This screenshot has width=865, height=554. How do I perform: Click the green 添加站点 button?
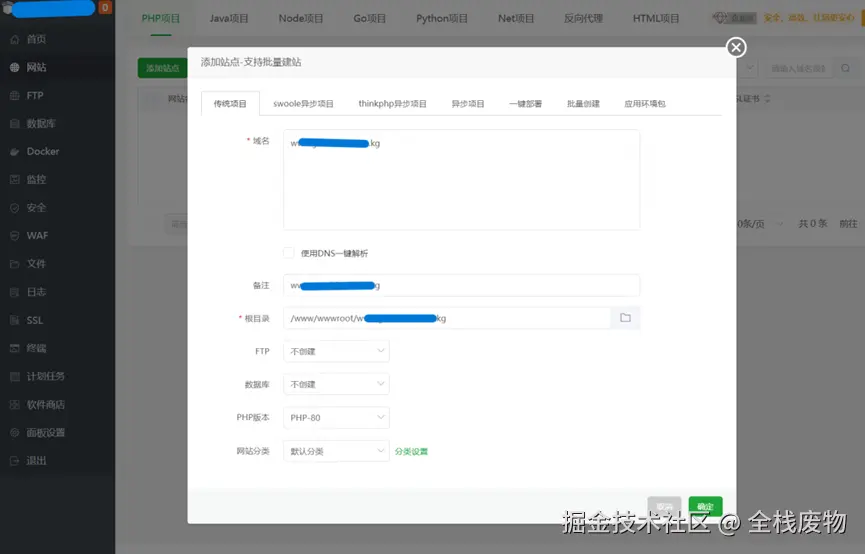tap(162, 68)
